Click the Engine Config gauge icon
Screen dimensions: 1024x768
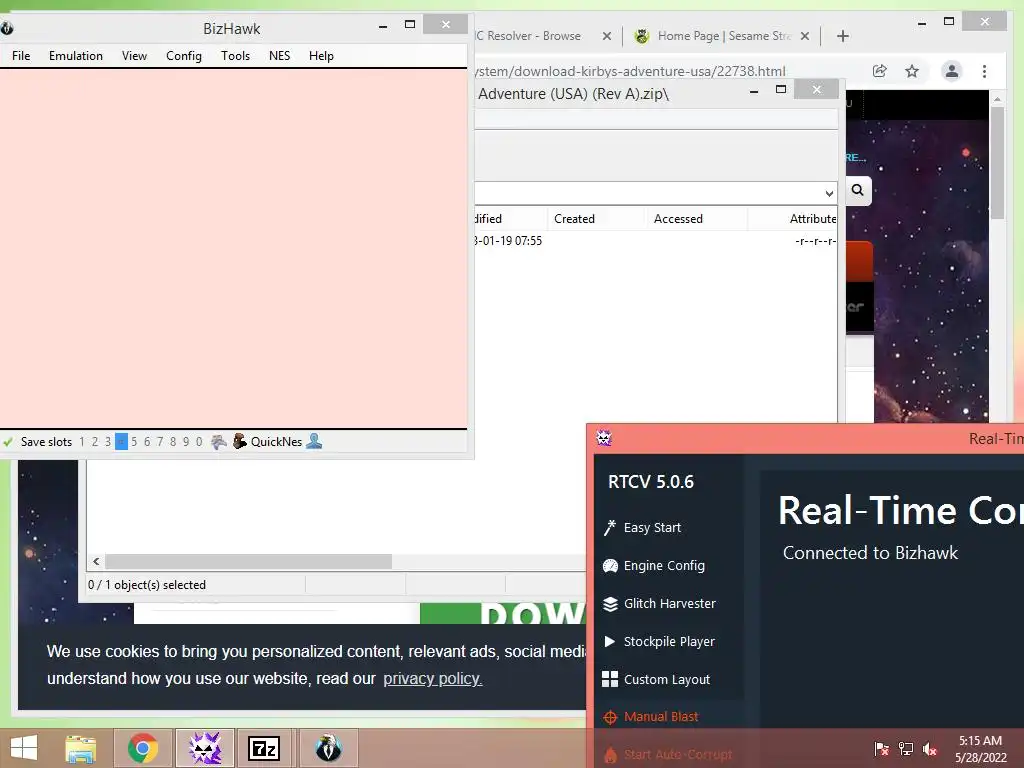point(610,566)
